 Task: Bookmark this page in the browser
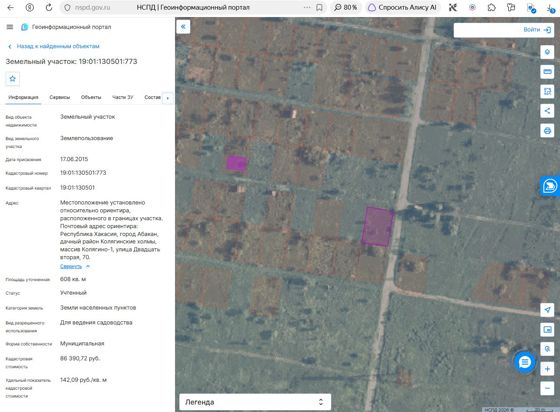pos(319,7)
